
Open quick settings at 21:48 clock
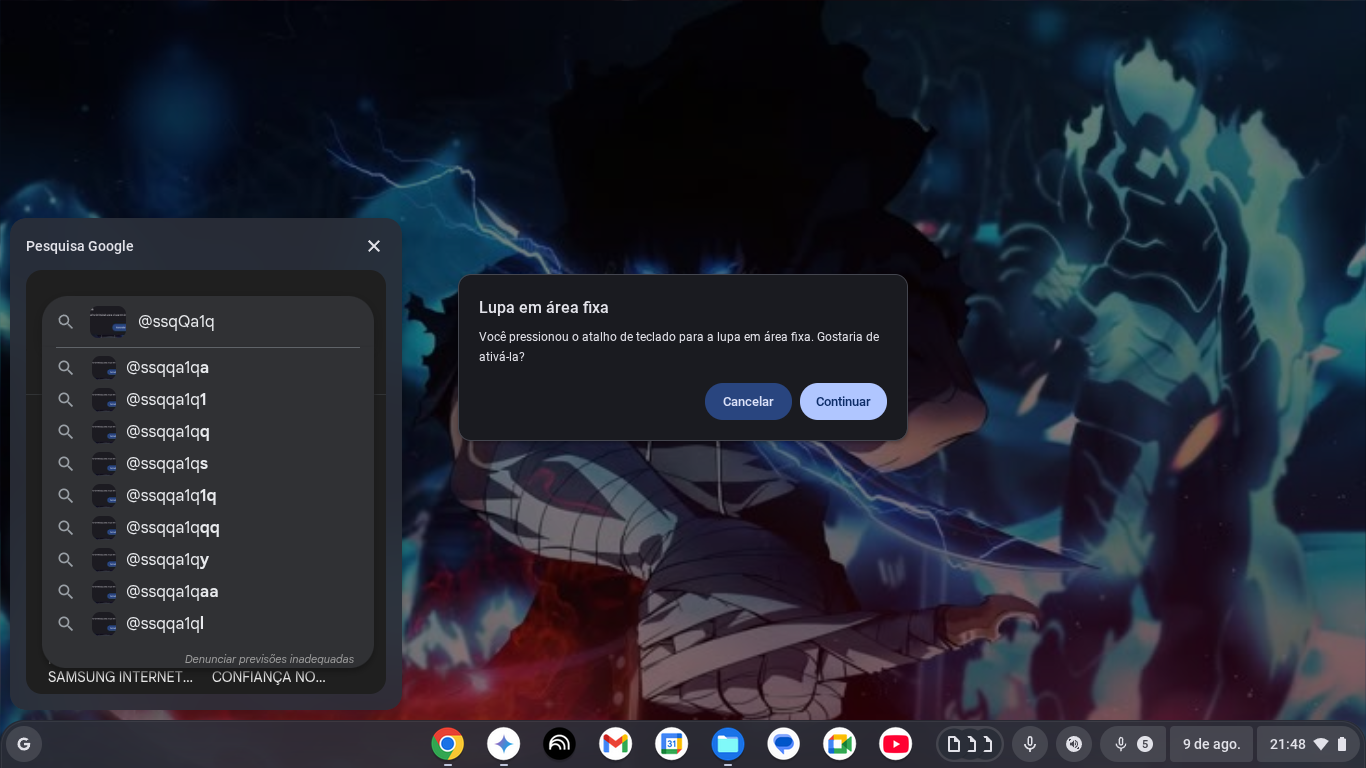click(1309, 744)
